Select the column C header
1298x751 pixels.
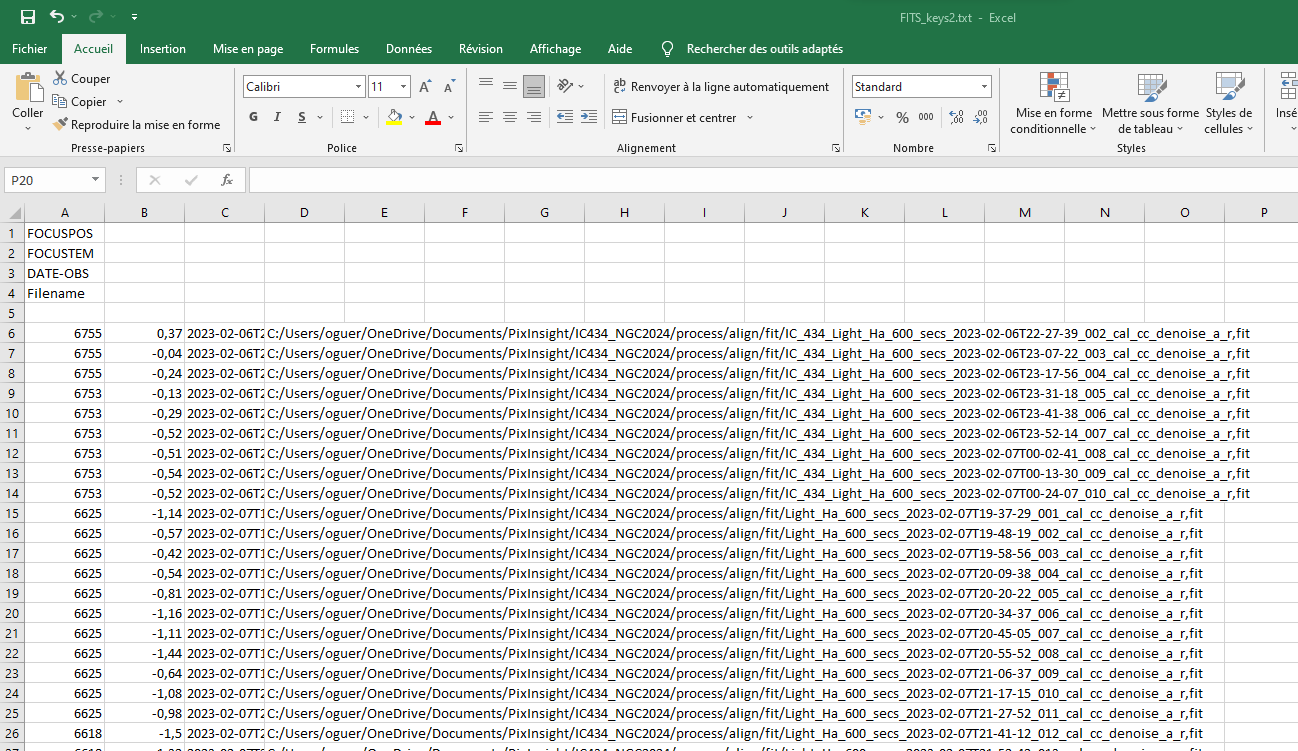(x=224, y=213)
